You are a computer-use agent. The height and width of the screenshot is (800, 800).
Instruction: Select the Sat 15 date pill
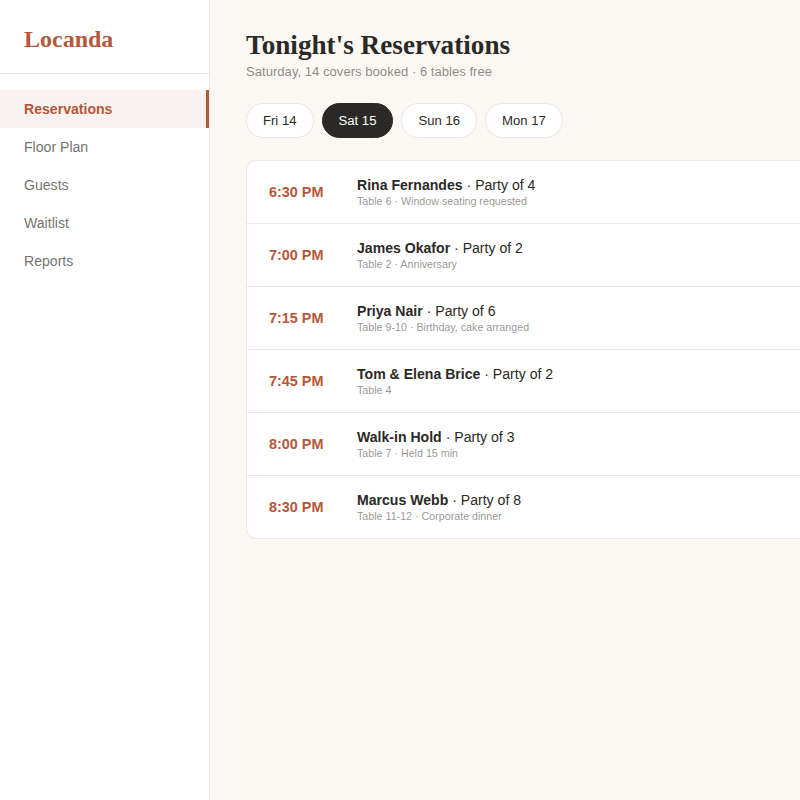coord(357,120)
